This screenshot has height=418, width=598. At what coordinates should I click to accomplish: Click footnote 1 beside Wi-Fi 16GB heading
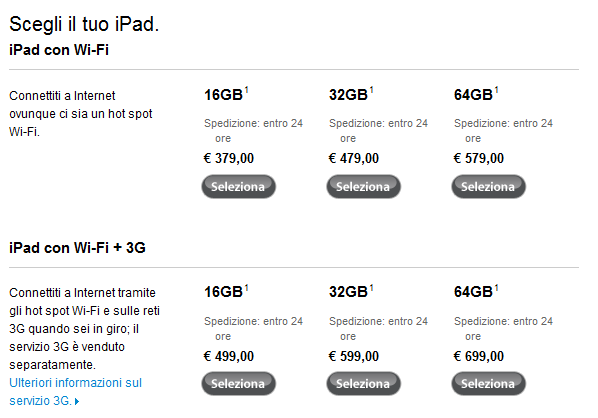pos(246,90)
